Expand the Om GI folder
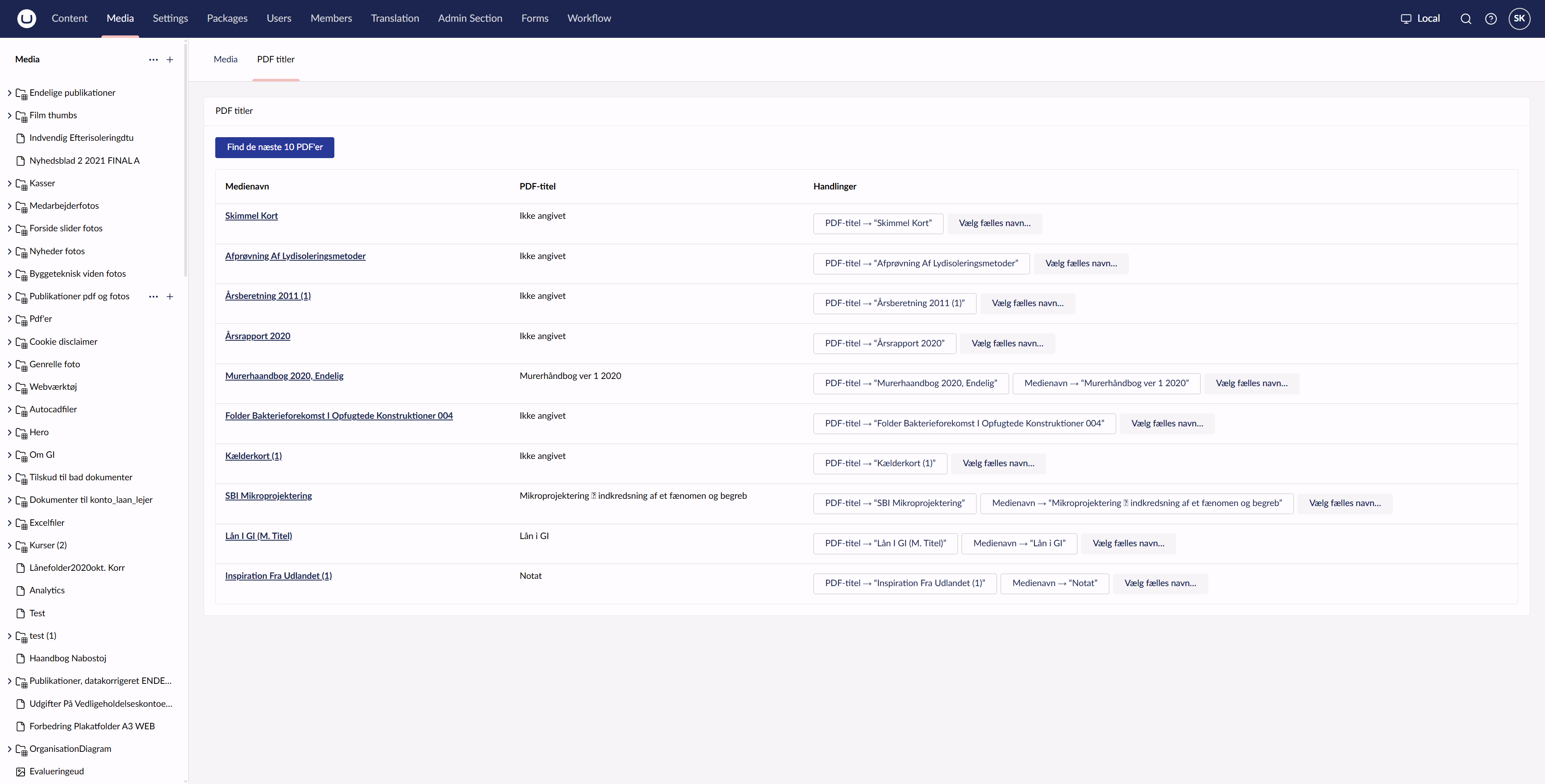1545x784 pixels. [10, 455]
